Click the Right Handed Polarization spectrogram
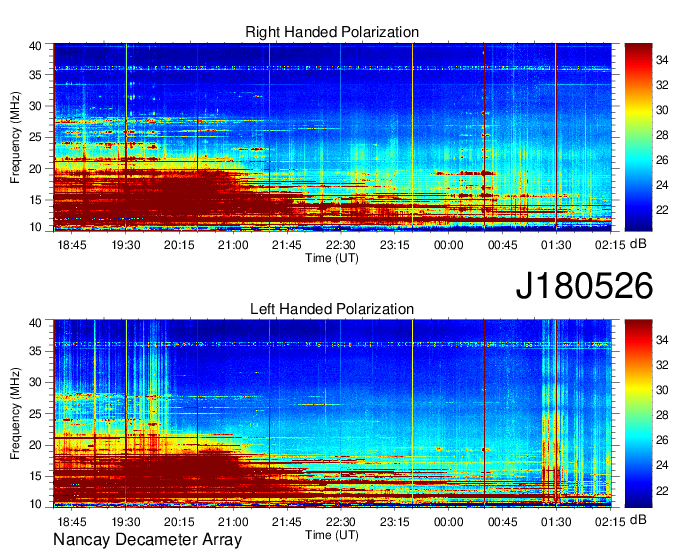Screen dimensions: 680x552 [x=332, y=137]
